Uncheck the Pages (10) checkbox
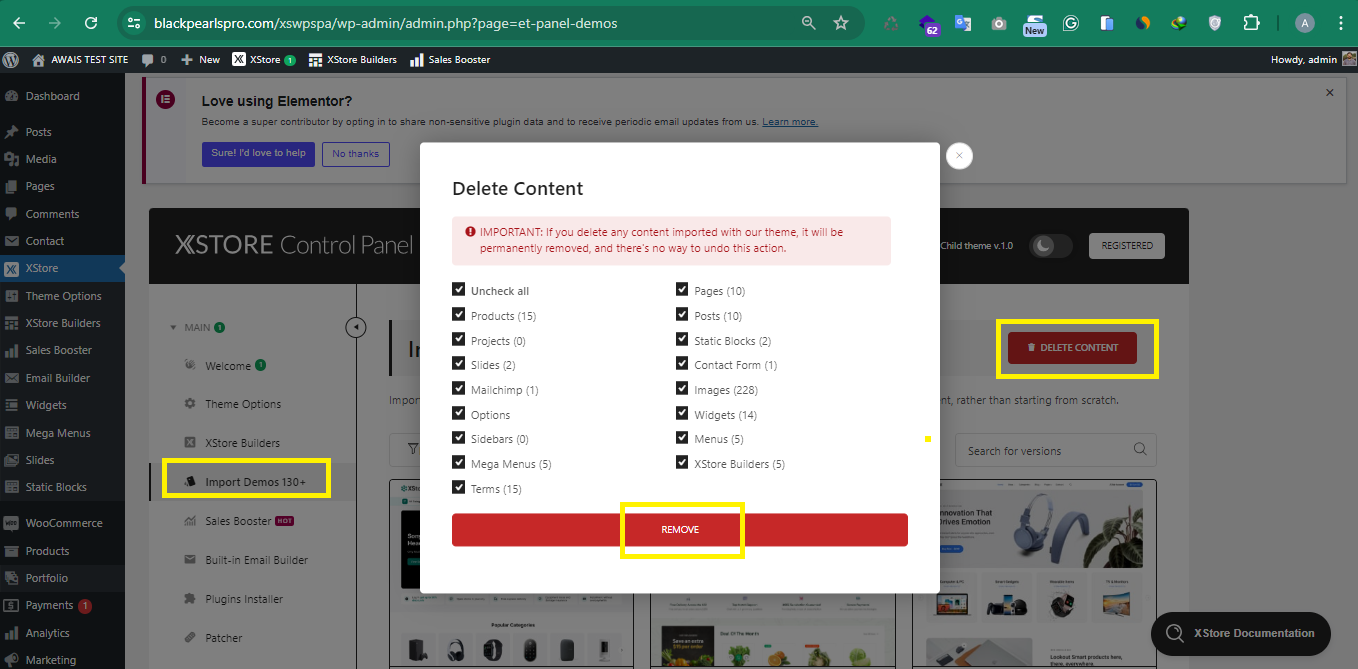 click(682, 290)
